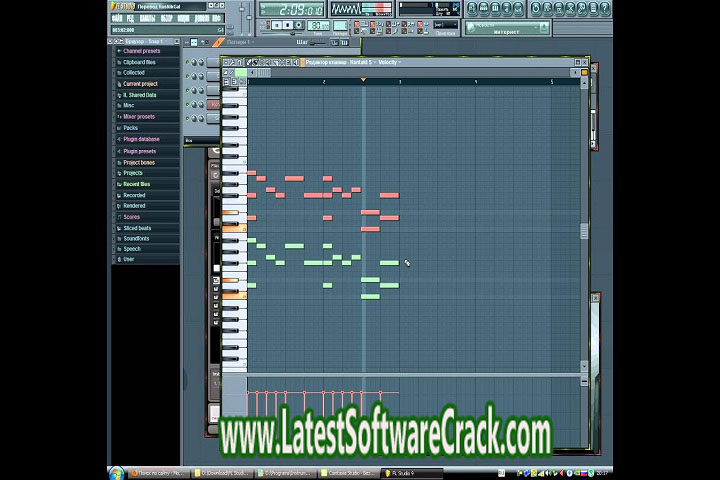Open the Каналы (Channels) menu
This screenshot has width=720, height=480.
click(147, 18)
